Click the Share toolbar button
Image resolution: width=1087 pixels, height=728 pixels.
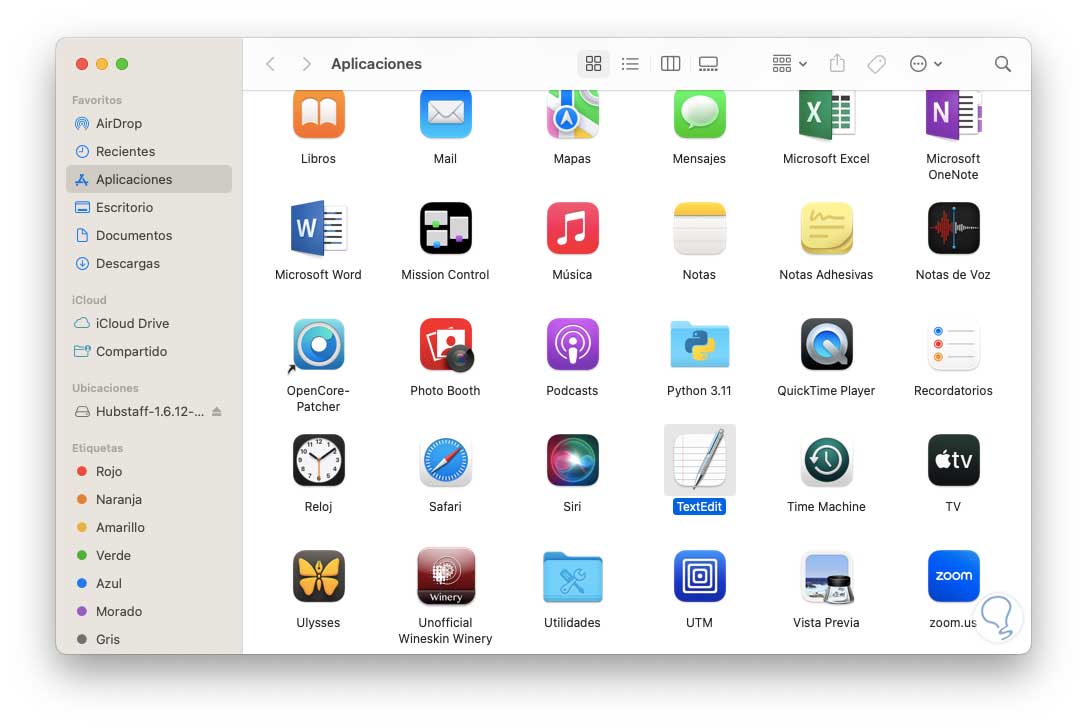[837, 64]
